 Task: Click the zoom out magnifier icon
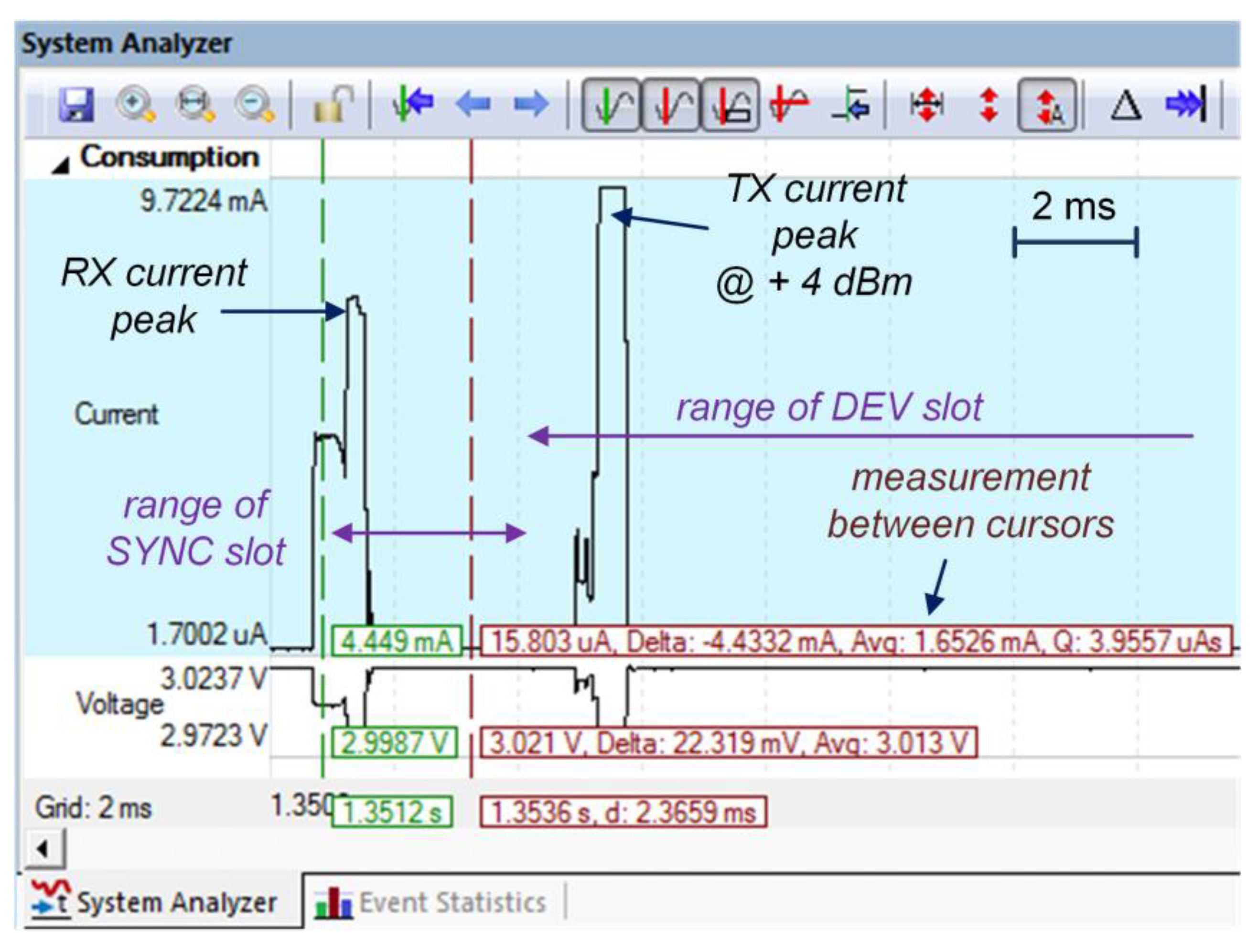254,105
